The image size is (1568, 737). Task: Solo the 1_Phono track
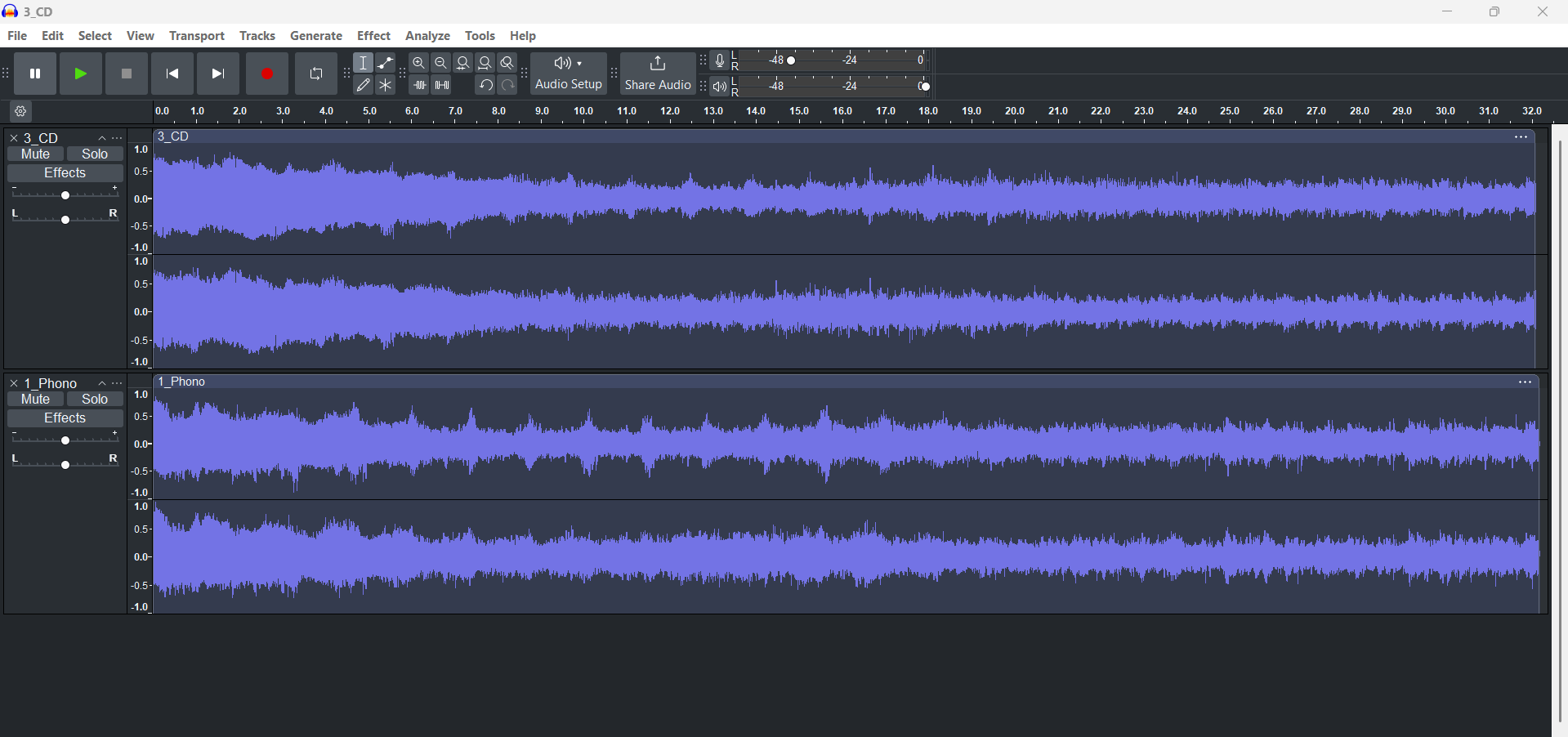(95, 400)
